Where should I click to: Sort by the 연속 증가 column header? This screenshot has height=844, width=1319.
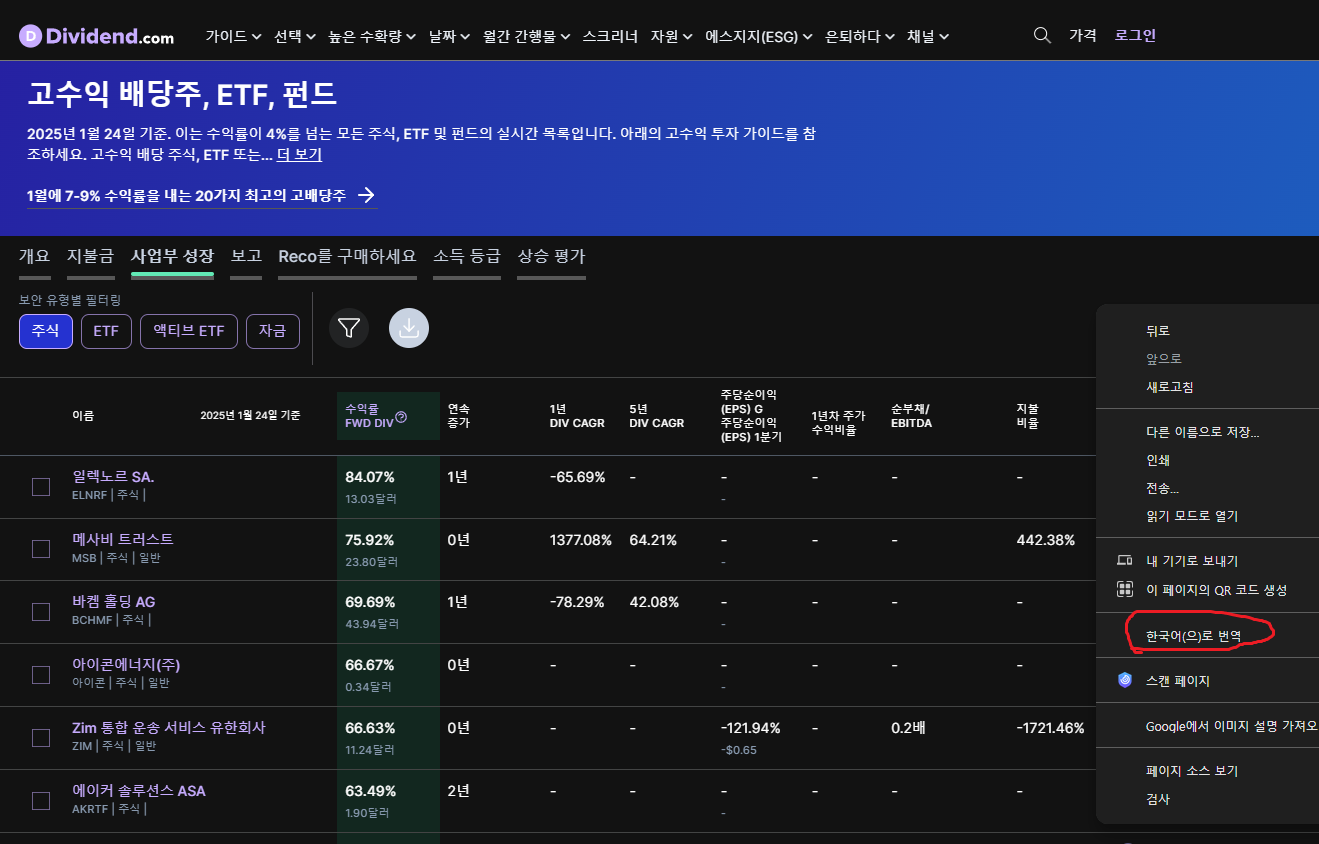(459, 416)
